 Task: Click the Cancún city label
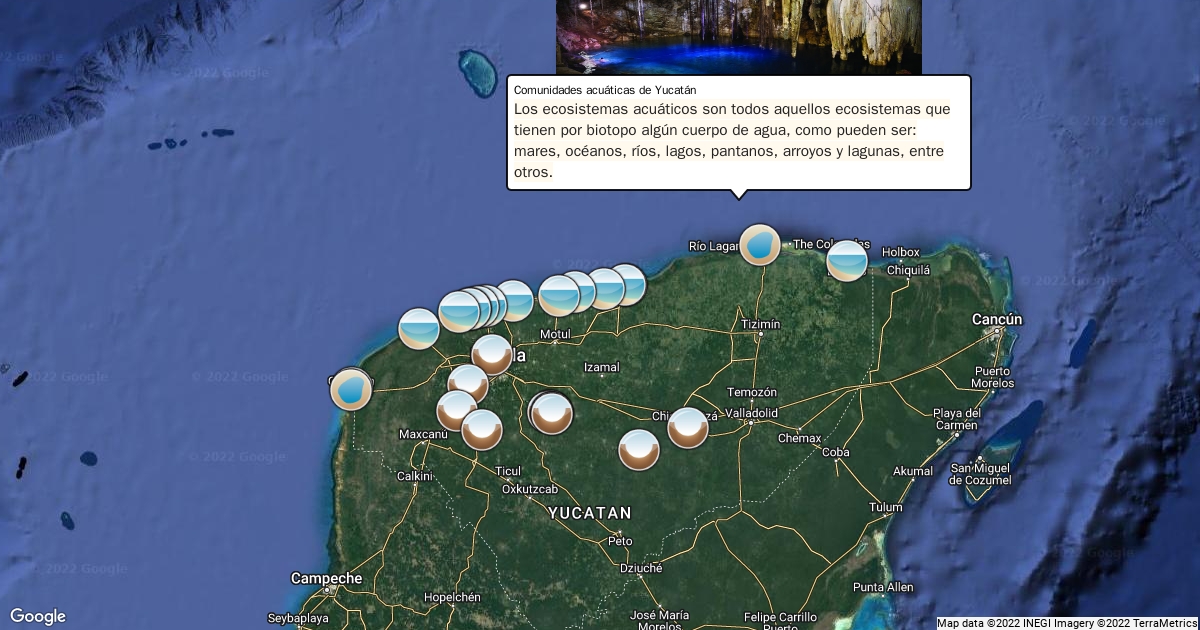[x=997, y=319]
